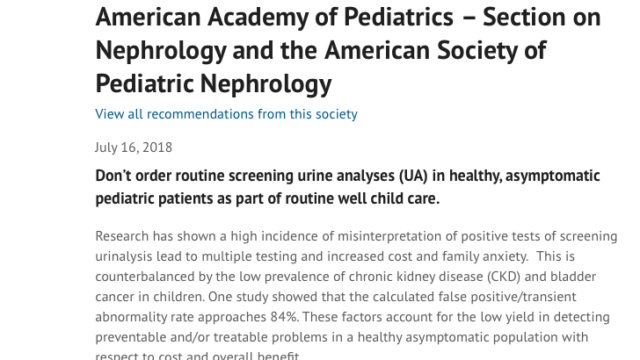
Task: Click the '(CKD)' abbreviation in body text
Action: click(x=503, y=277)
